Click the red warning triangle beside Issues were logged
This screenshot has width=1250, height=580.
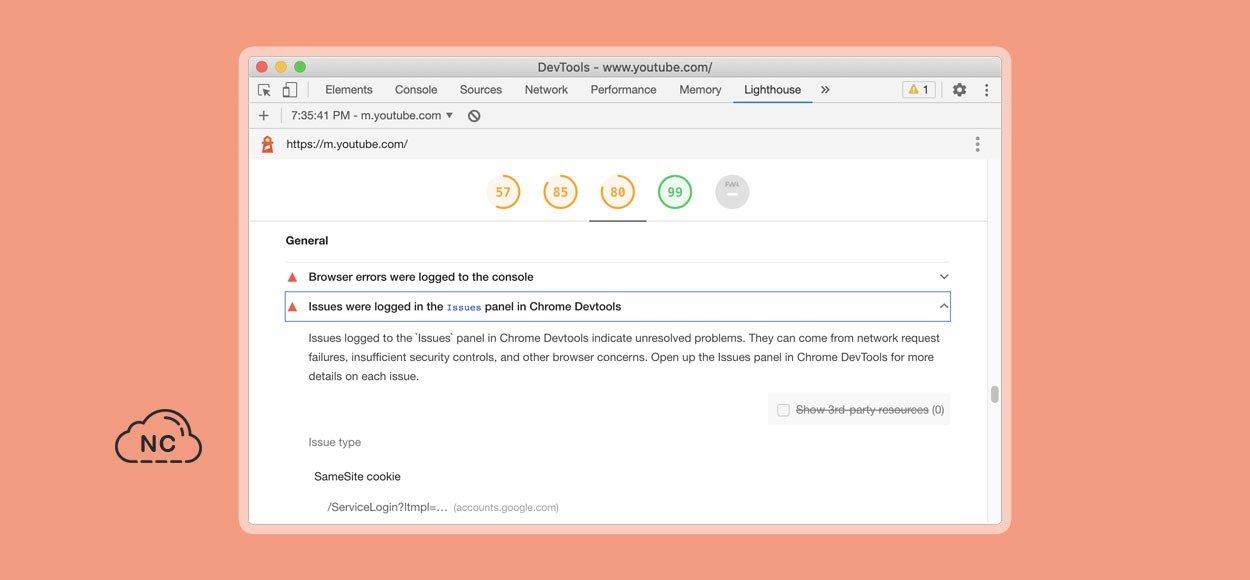[x=292, y=307]
